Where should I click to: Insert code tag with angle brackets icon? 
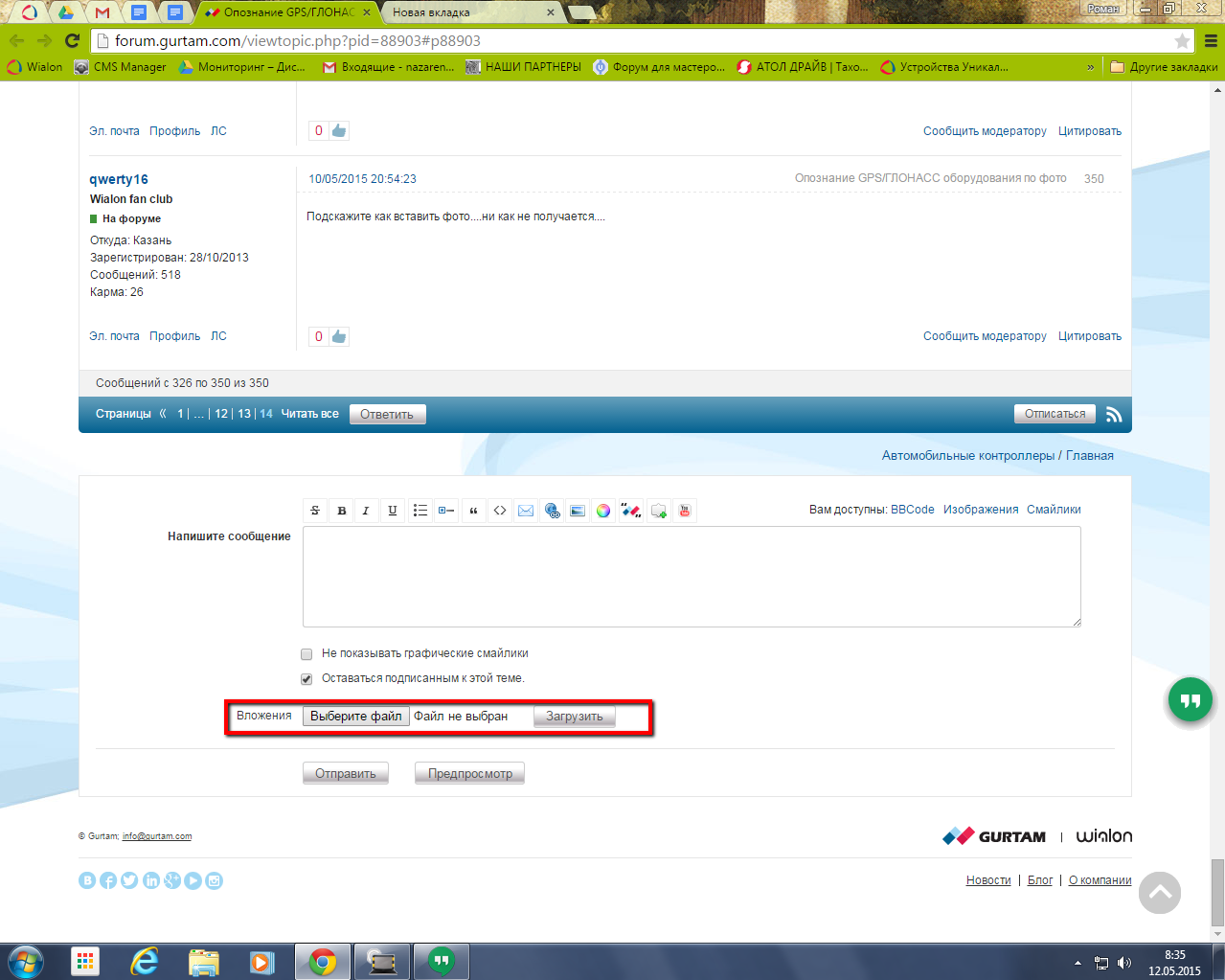click(499, 511)
